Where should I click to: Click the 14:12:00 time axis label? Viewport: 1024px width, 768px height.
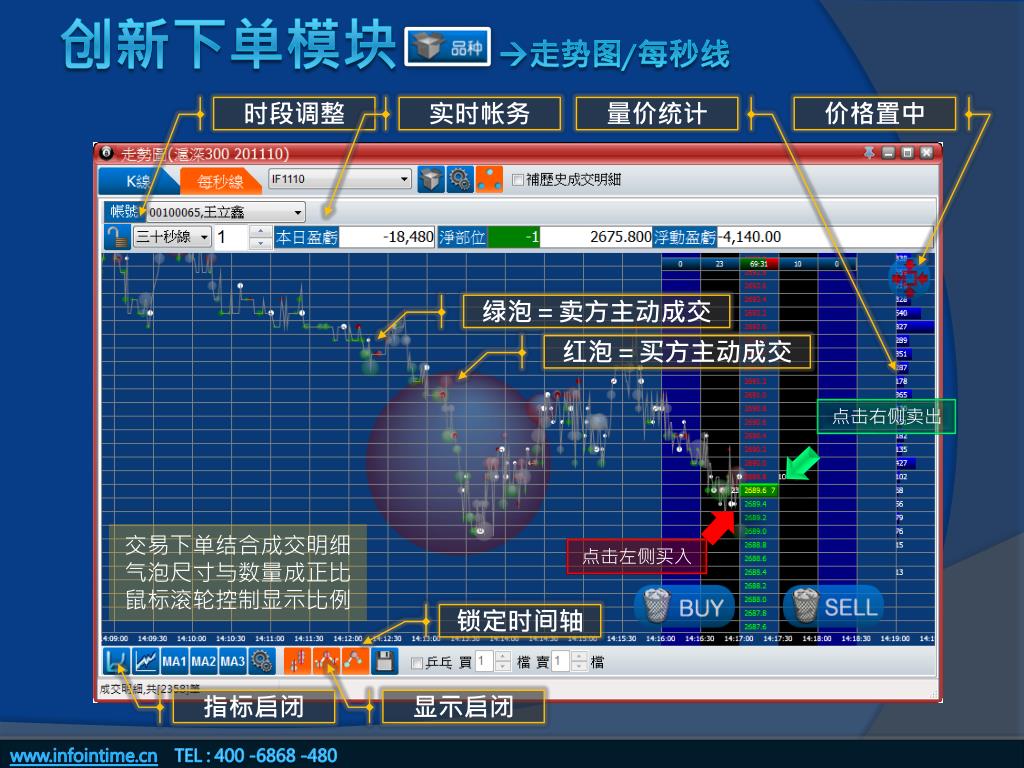pyautogui.click(x=347, y=639)
